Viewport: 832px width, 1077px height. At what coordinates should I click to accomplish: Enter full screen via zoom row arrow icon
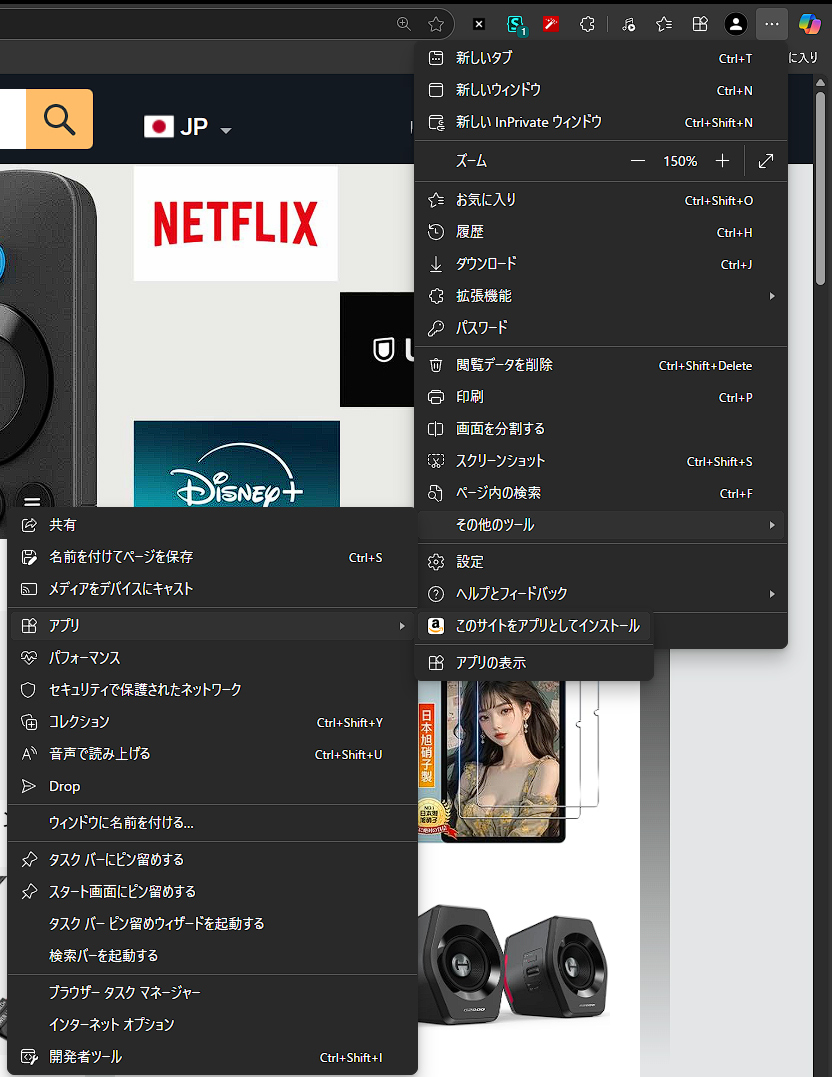point(766,161)
